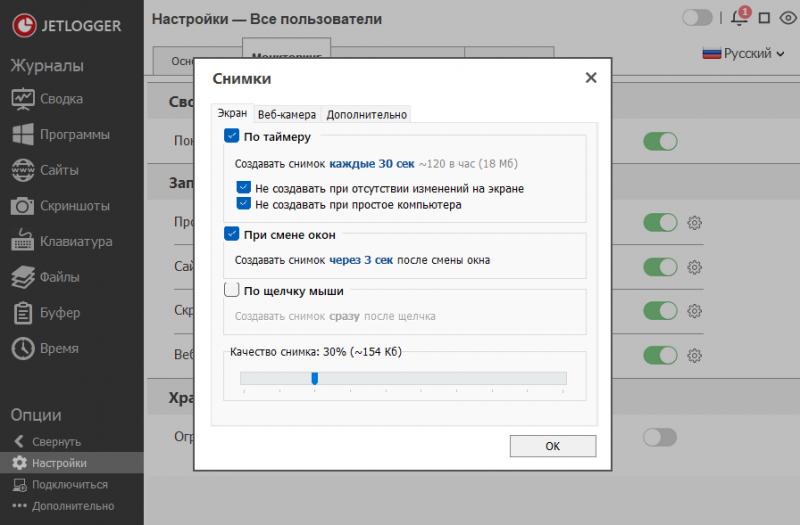Open Программы in the sidebar
Image resolution: width=800 pixels, height=525 pixels.
(x=23, y=135)
